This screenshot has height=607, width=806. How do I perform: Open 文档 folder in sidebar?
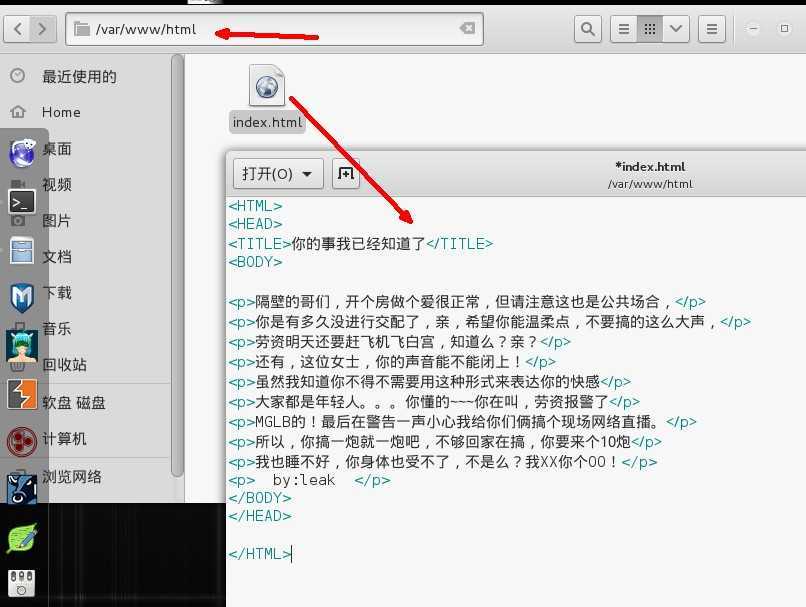[57, 257]
